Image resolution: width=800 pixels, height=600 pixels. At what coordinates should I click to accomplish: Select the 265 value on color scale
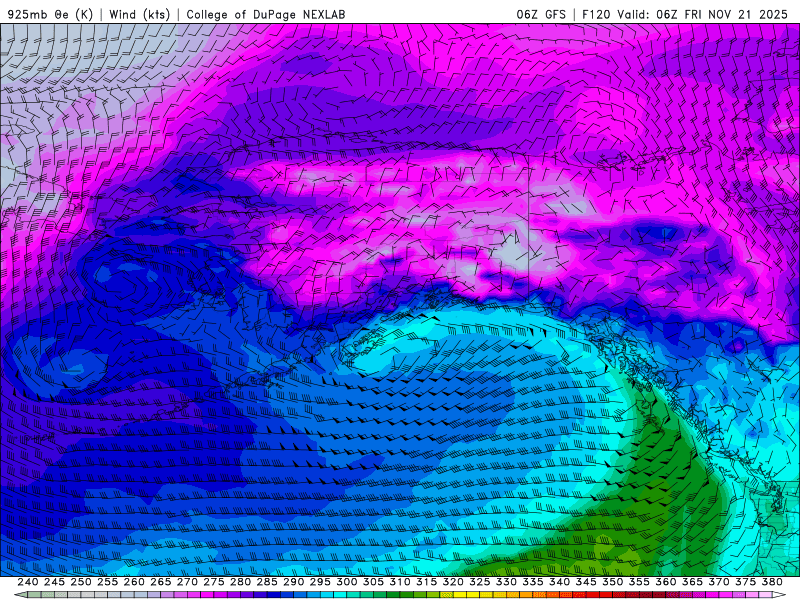161,582
